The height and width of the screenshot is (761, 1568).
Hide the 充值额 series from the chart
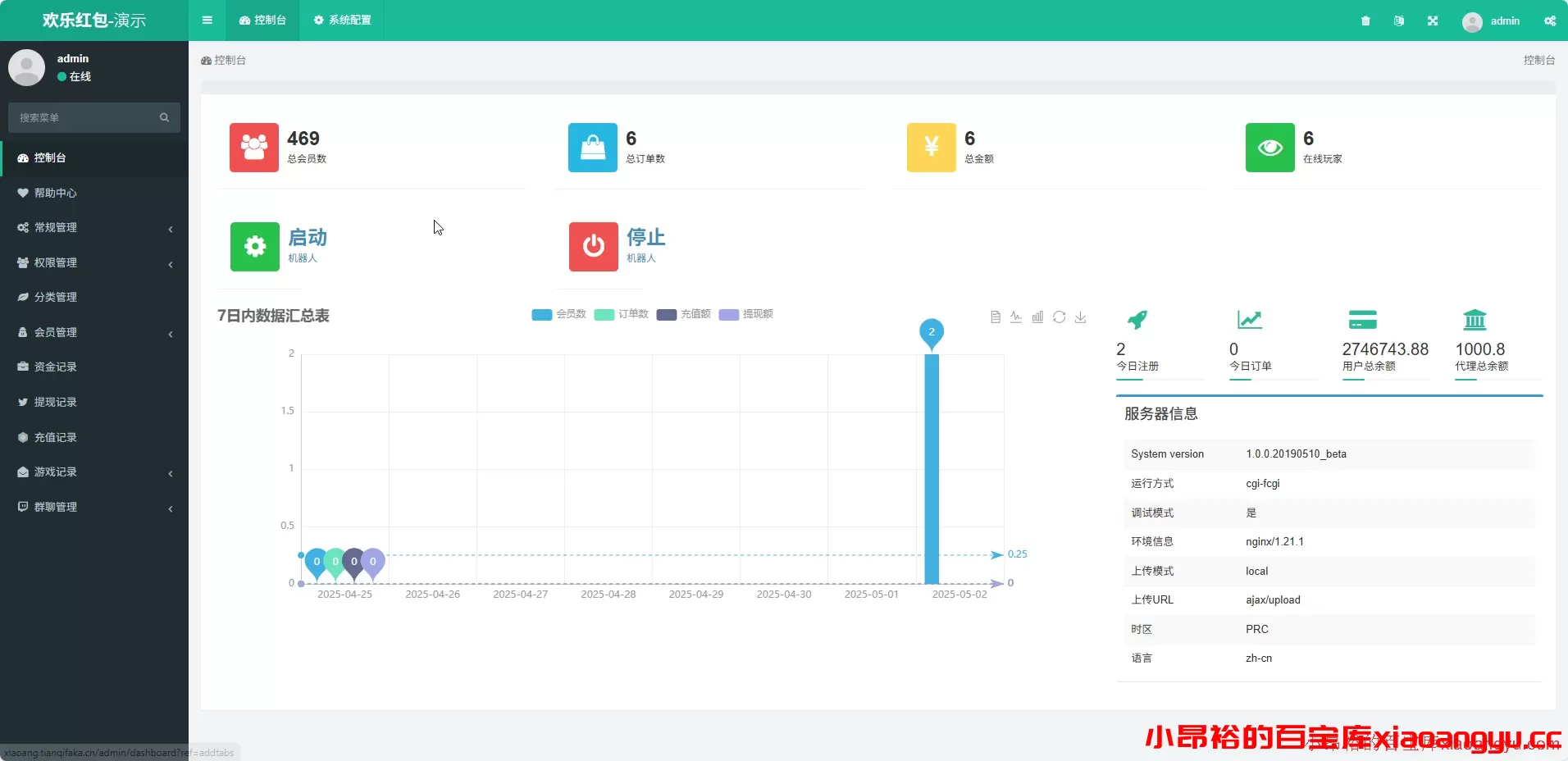684,314
